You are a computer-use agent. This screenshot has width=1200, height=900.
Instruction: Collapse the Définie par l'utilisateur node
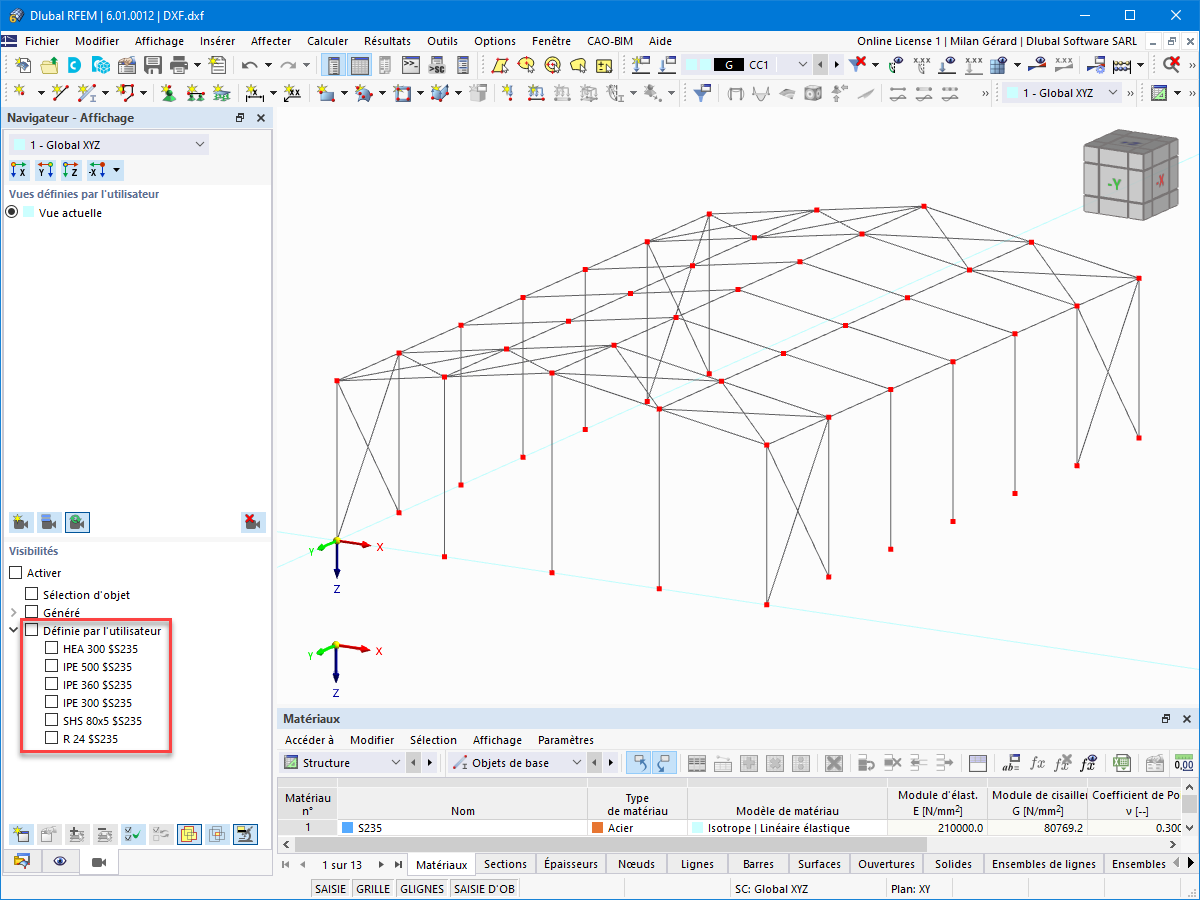(x=13, y=630)
